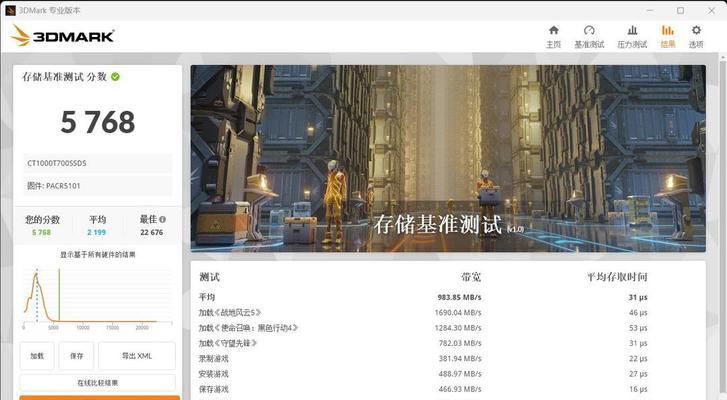Screen dimensions: 727x400
Task: Click the 带宽 column header
Action: [471, 277]
